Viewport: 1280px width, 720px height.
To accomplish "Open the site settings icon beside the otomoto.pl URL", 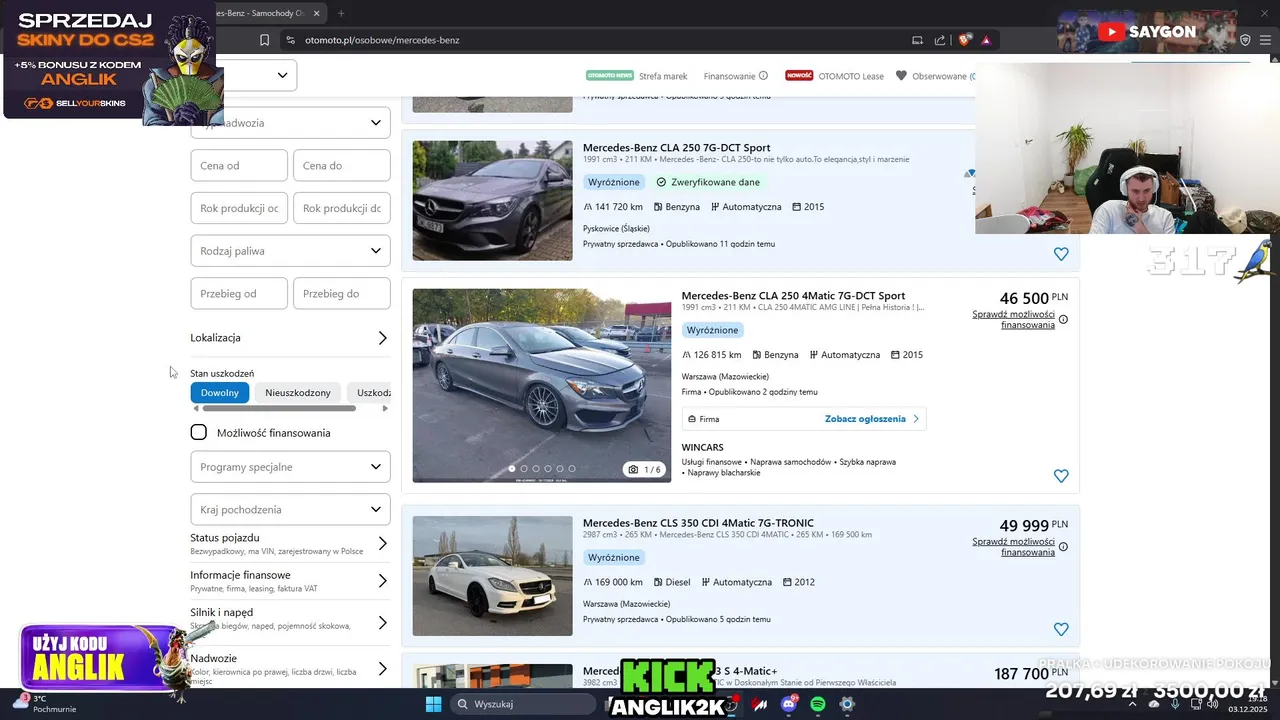I will (290, 40).
